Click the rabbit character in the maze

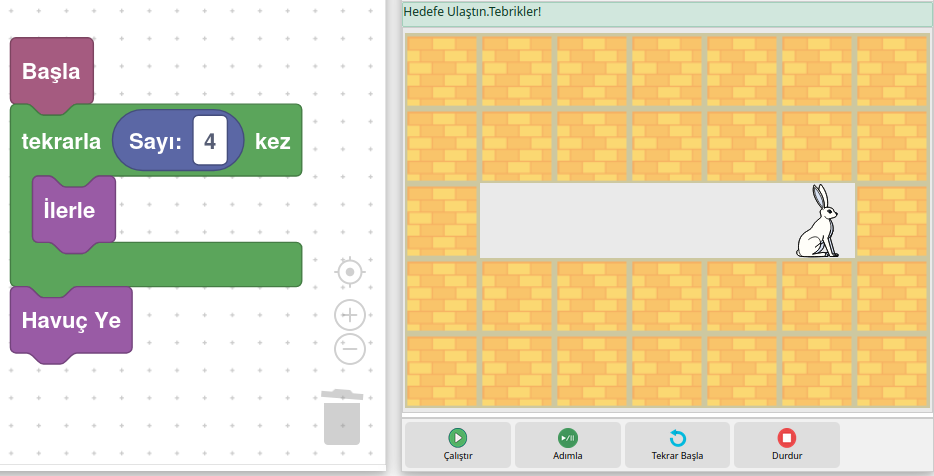818,222
